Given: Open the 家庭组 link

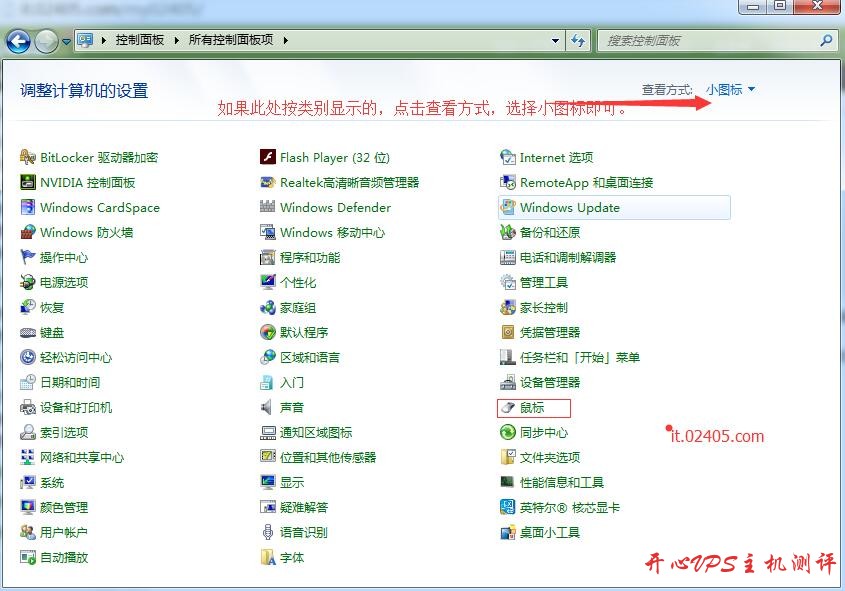Looking at the screenshot, I should click(x=298, y=308).
